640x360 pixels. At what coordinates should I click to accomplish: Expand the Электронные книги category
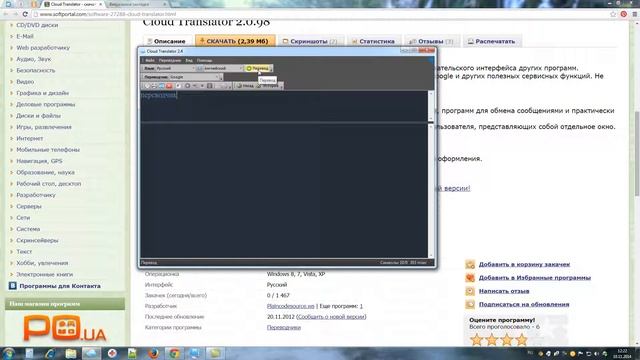click(44, 274)
